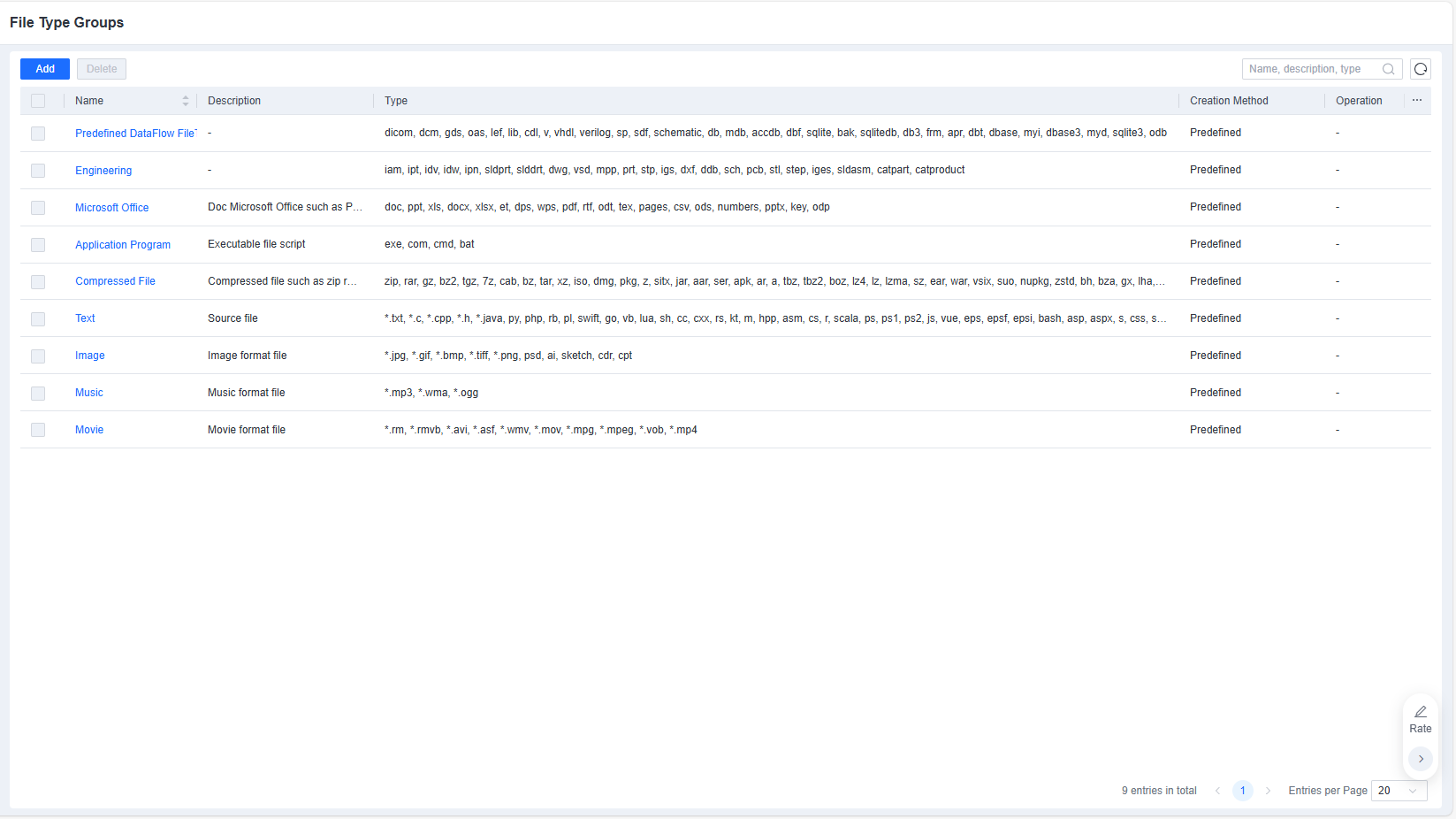This screenshot has width=1456, height=819.
Task: Open the Image group link
Action: [x=90, y=356]
